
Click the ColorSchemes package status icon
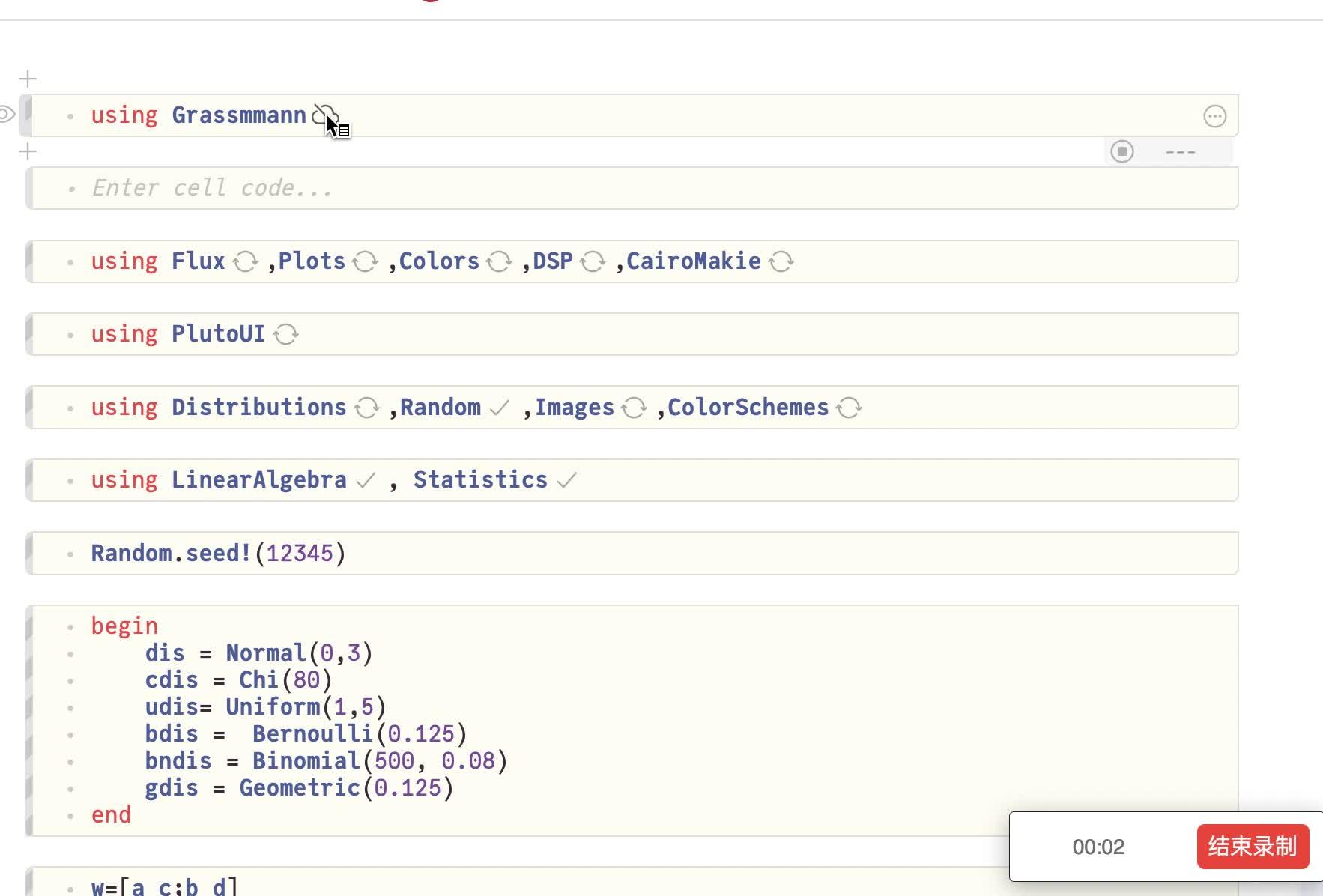click(x=849, y=408)
